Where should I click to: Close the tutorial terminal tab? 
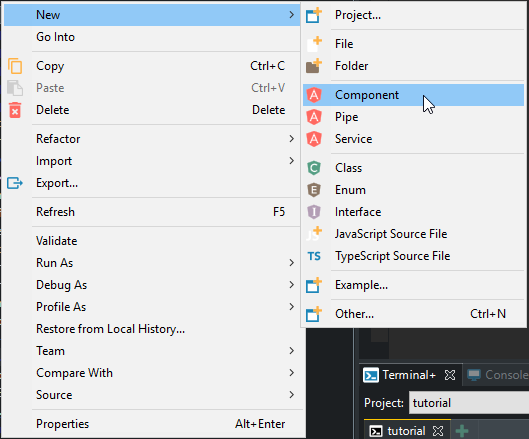[x=438, y=431]
